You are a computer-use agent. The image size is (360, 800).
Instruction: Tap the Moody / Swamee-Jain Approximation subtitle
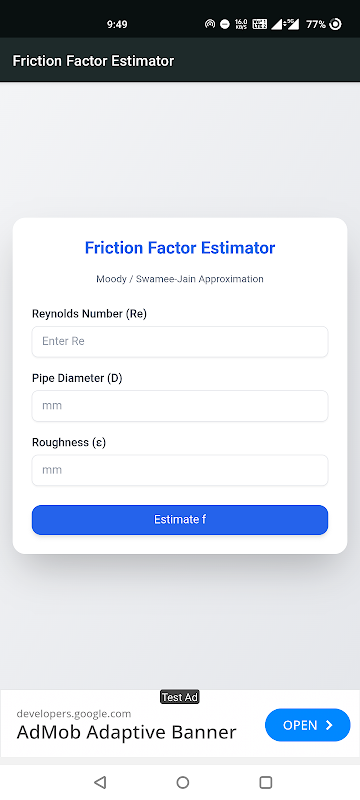[x=180, y=279]
